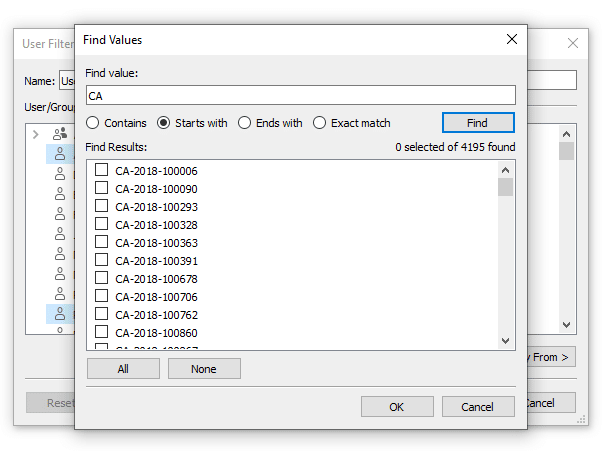Click the find results scrollbar thumb
607x451 pixels.
point(505,187)
